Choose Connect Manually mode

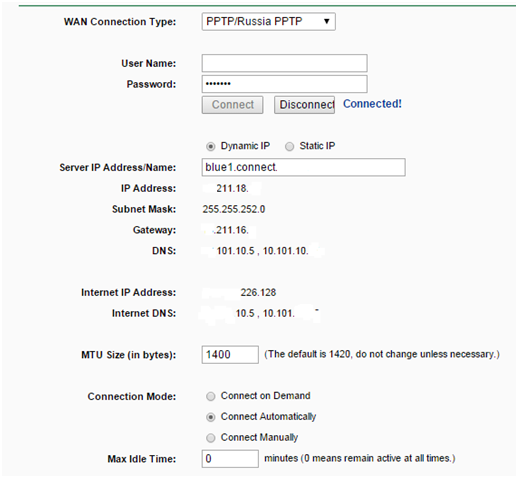click(211, 438)
